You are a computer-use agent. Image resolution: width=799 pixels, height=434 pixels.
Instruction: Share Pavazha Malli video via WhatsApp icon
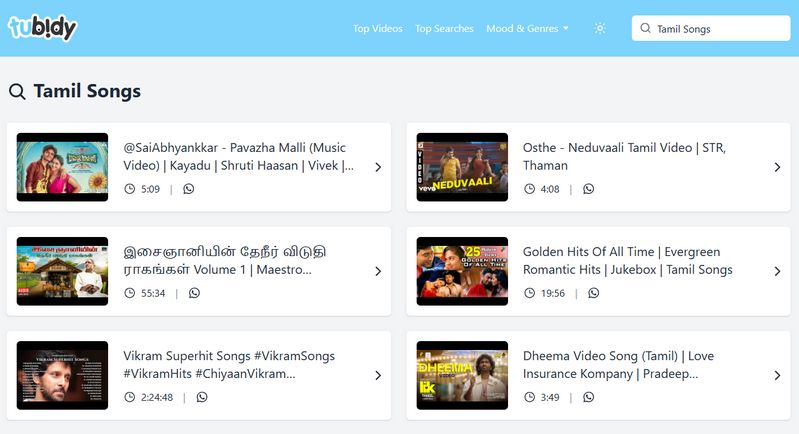[189, 189]
